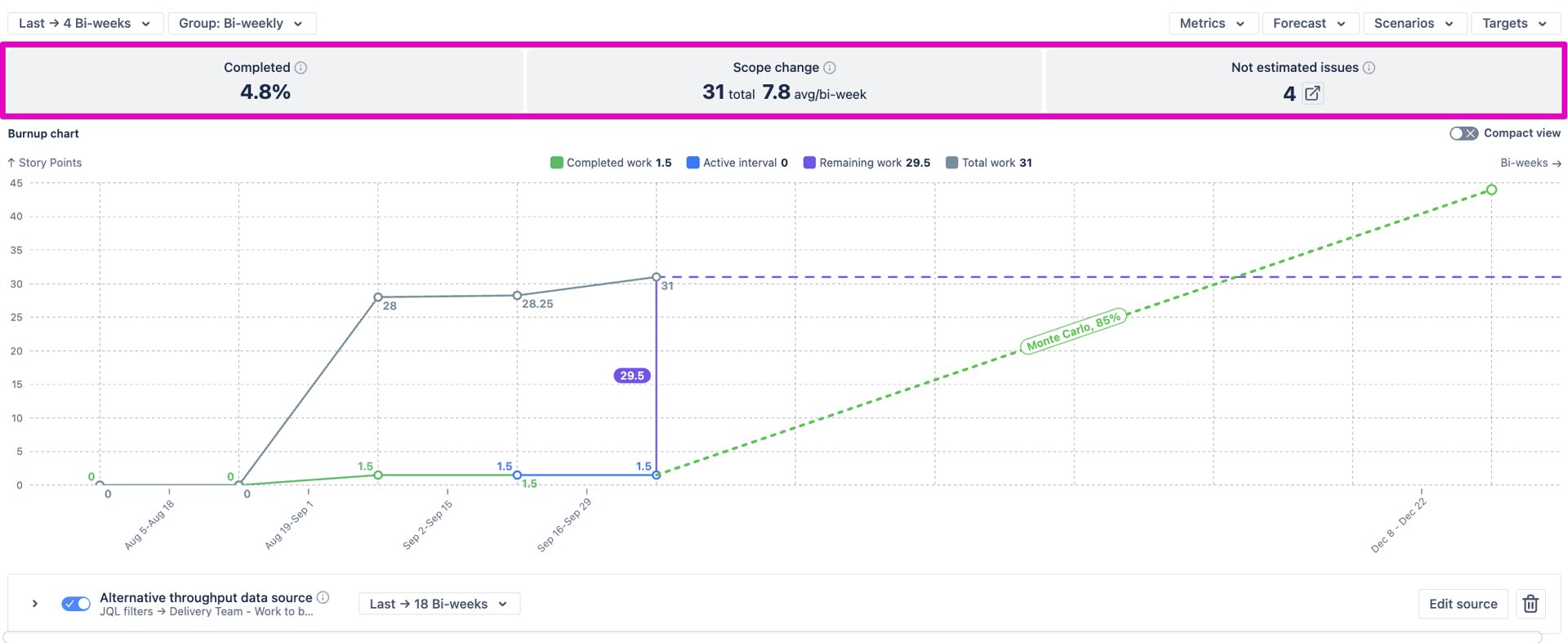The width and height of the screenshot is (1568, 643).
Task: Click the Remaining work purple legend swatch
Action: pyautogui.click(x=809, y=163)
